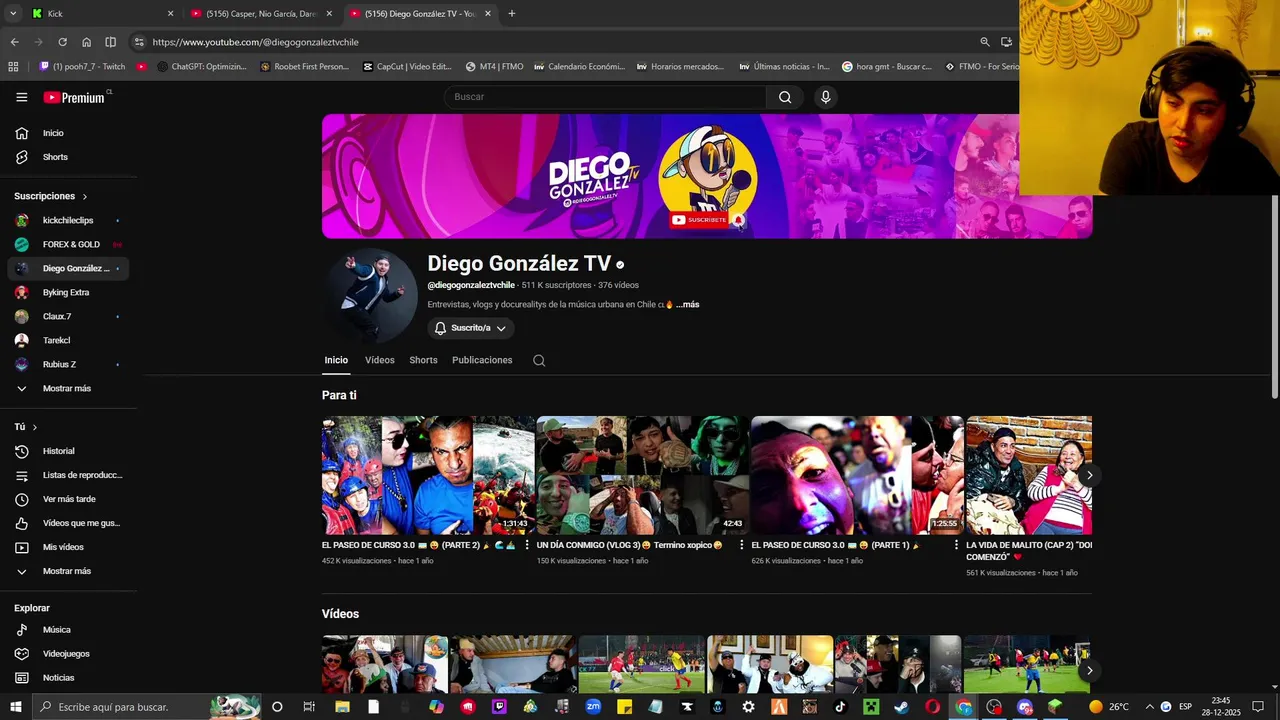The image size is (1280, 720).
Task: Expand Mostrar más under subscriptions
Action: [68, 388]
